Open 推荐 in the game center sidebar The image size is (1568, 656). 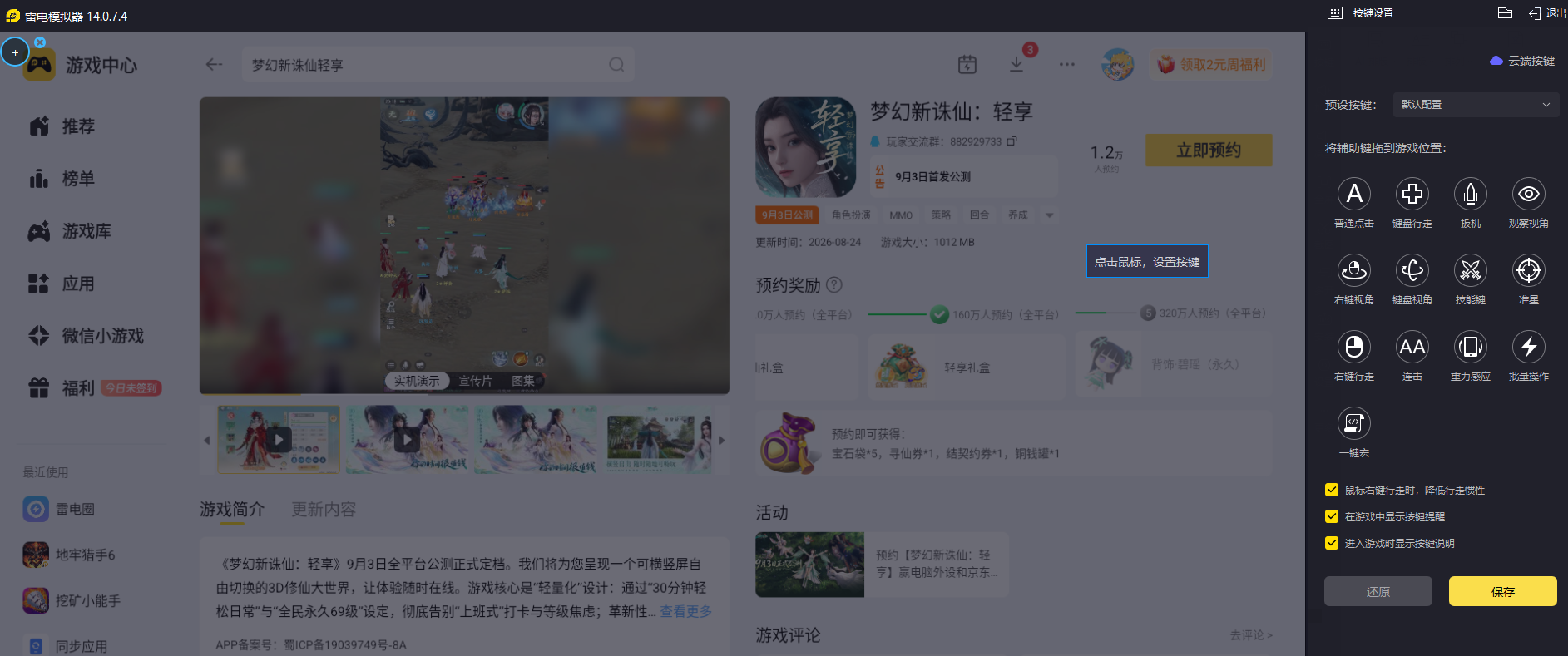point(62,126)
